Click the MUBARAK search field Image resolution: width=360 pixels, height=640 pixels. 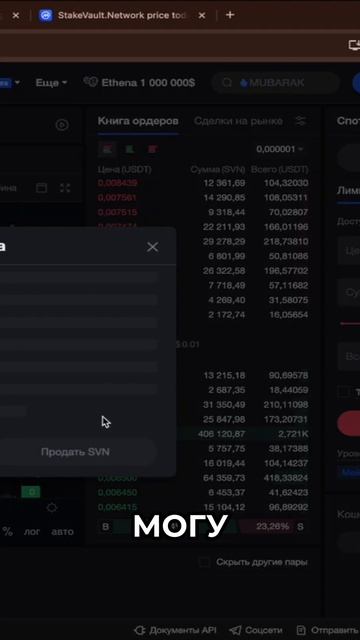click(x=276, y=83)
